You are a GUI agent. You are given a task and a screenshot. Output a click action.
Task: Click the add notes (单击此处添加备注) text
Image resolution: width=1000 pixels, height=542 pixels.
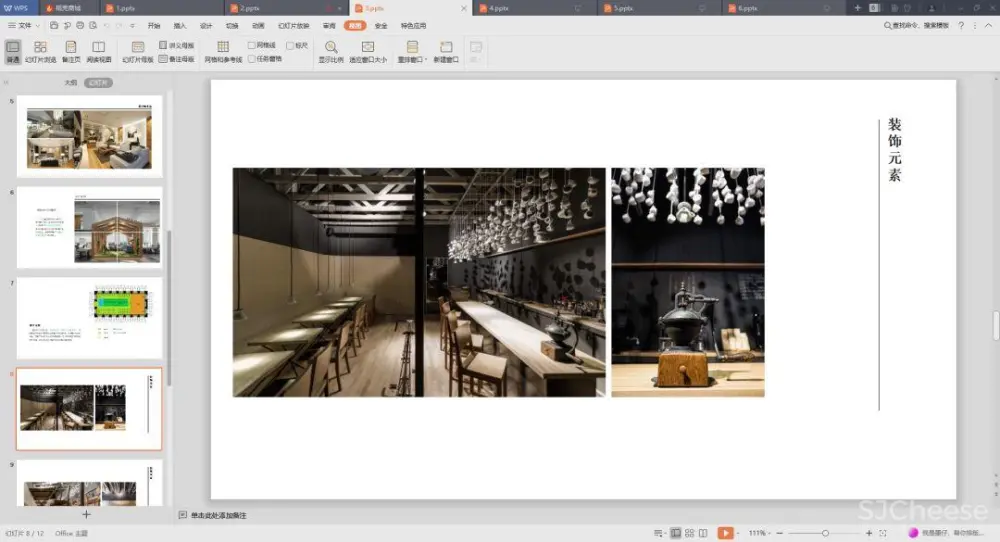click(218, 515)
